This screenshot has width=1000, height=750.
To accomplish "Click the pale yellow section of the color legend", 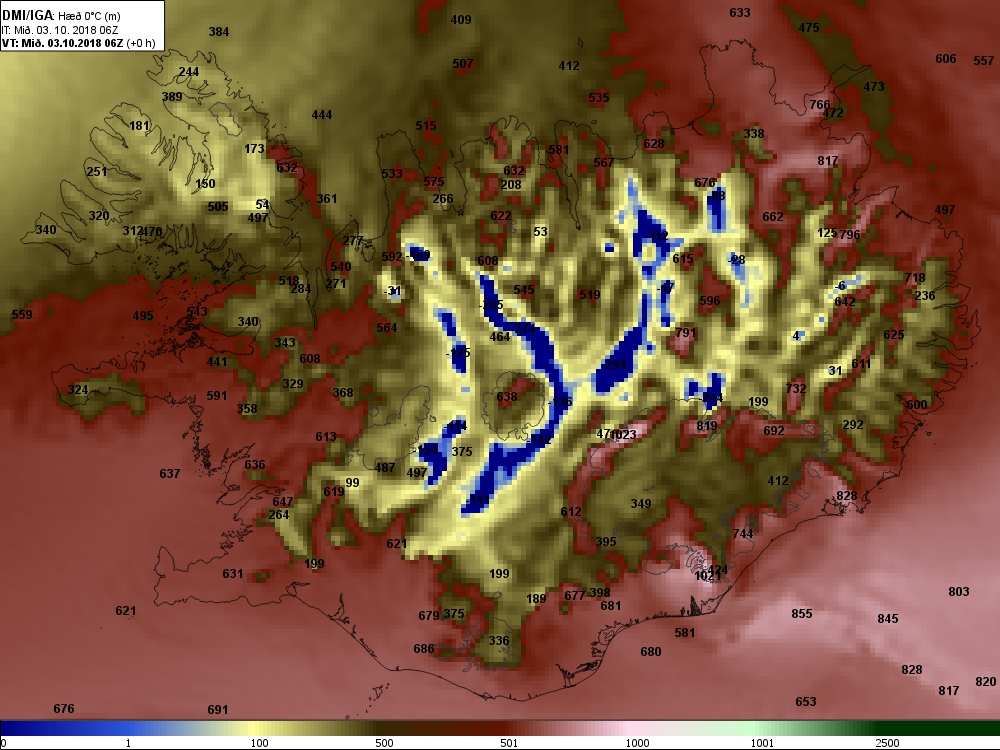I will click(x=255, y=728).
